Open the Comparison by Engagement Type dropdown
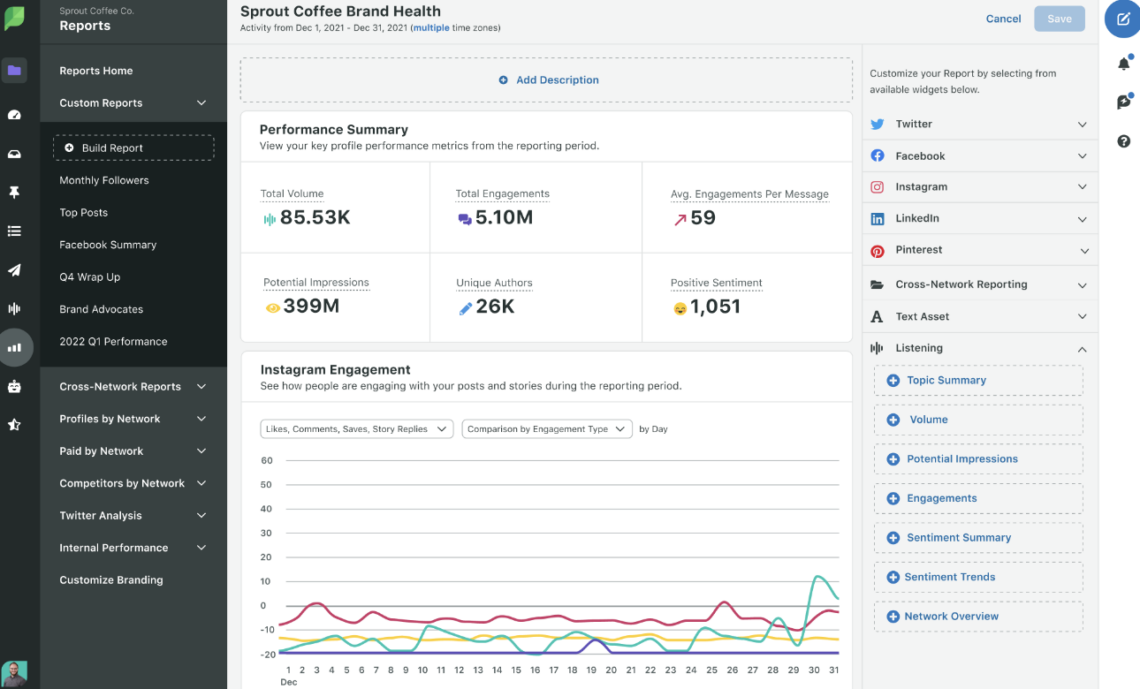 click(x=547, y=429)
